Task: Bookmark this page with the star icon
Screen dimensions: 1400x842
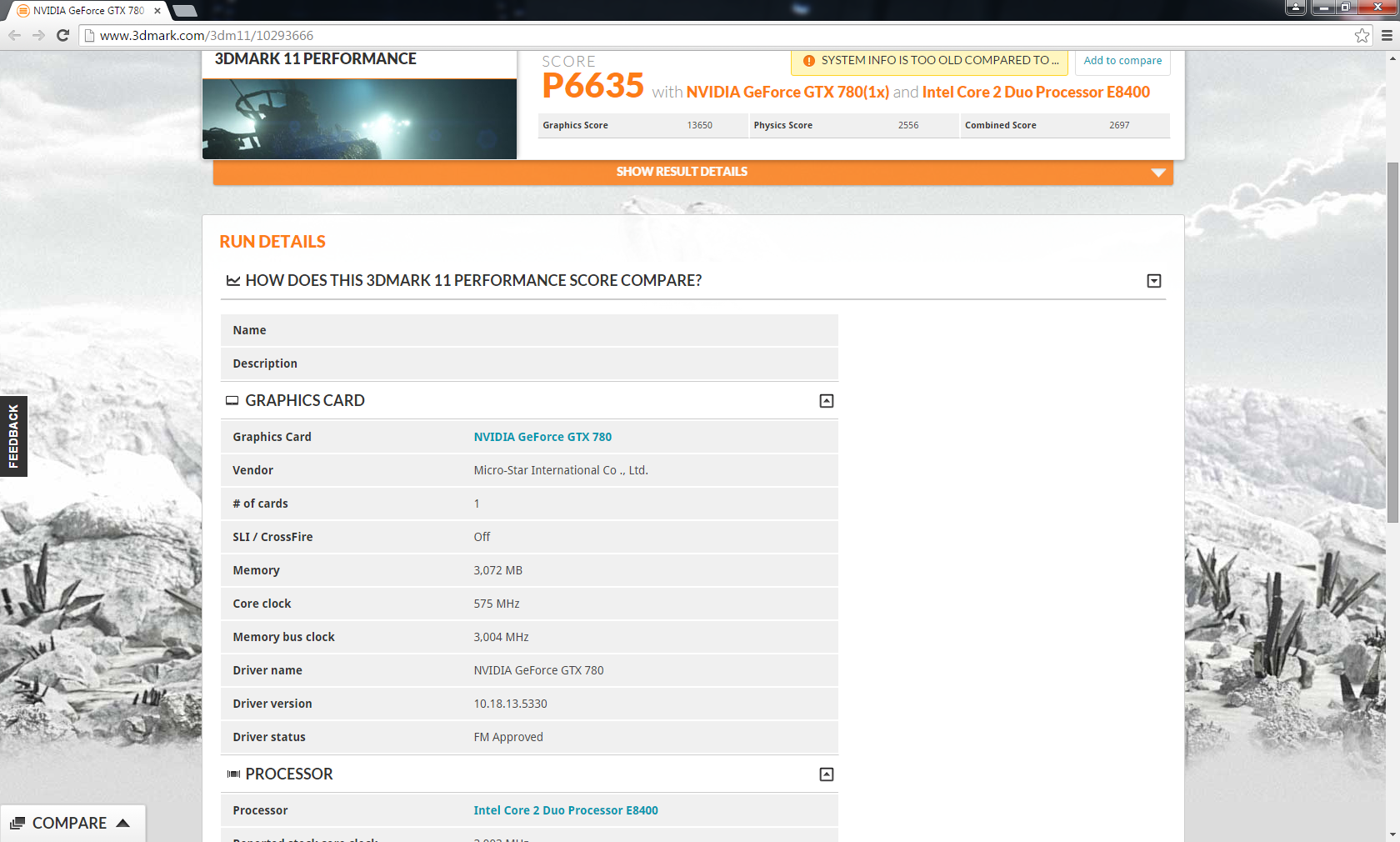Action: pyautogui.click(x=1362, y=35)
